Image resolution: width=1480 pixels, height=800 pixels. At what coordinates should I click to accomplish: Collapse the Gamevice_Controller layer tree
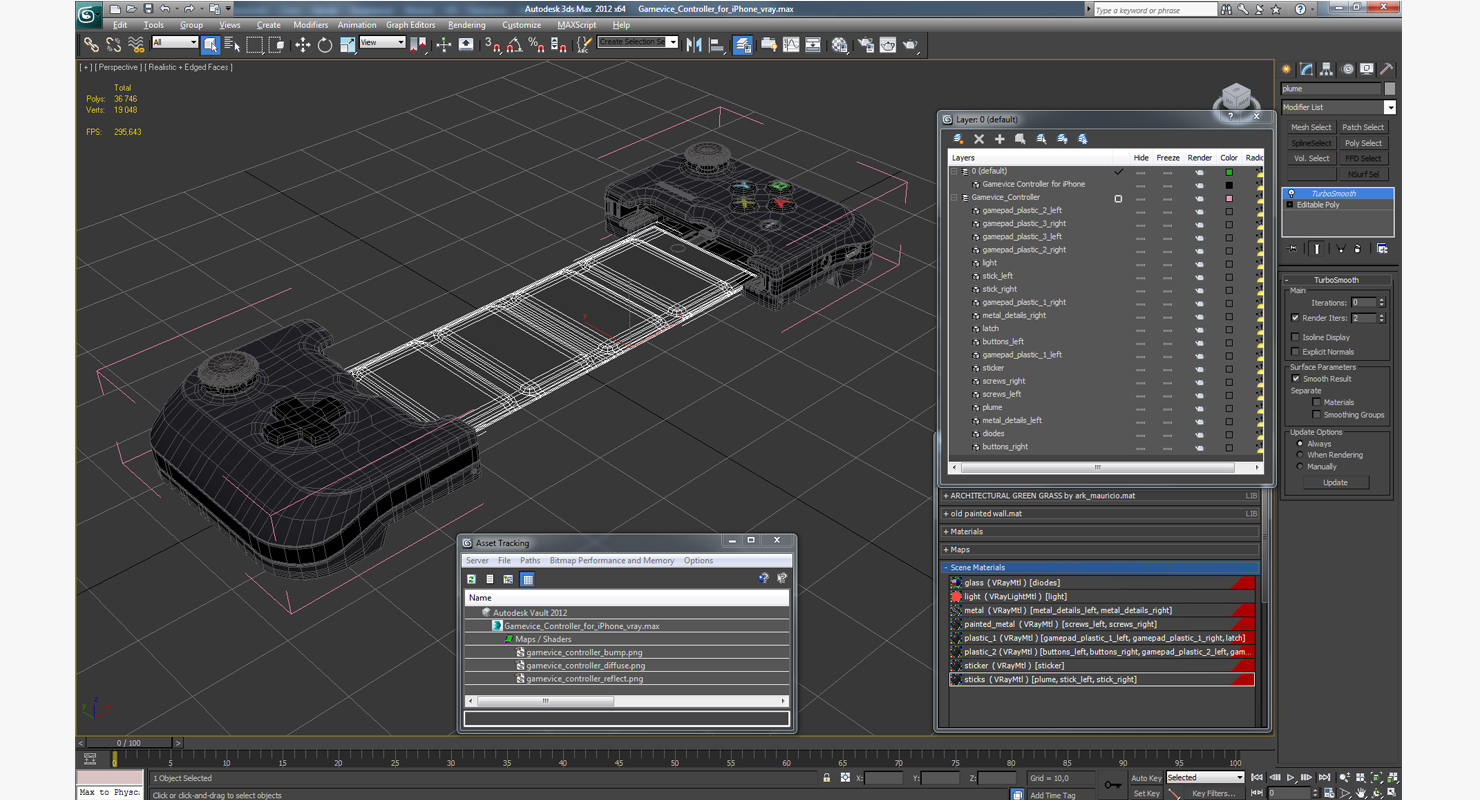click(x=955, y=198)
